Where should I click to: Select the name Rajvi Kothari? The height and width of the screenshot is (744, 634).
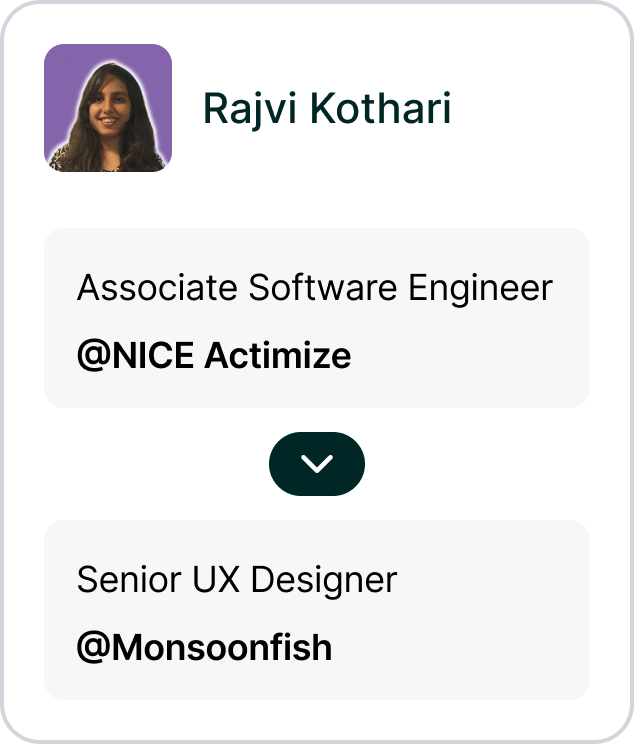click(x=326, y=108)
